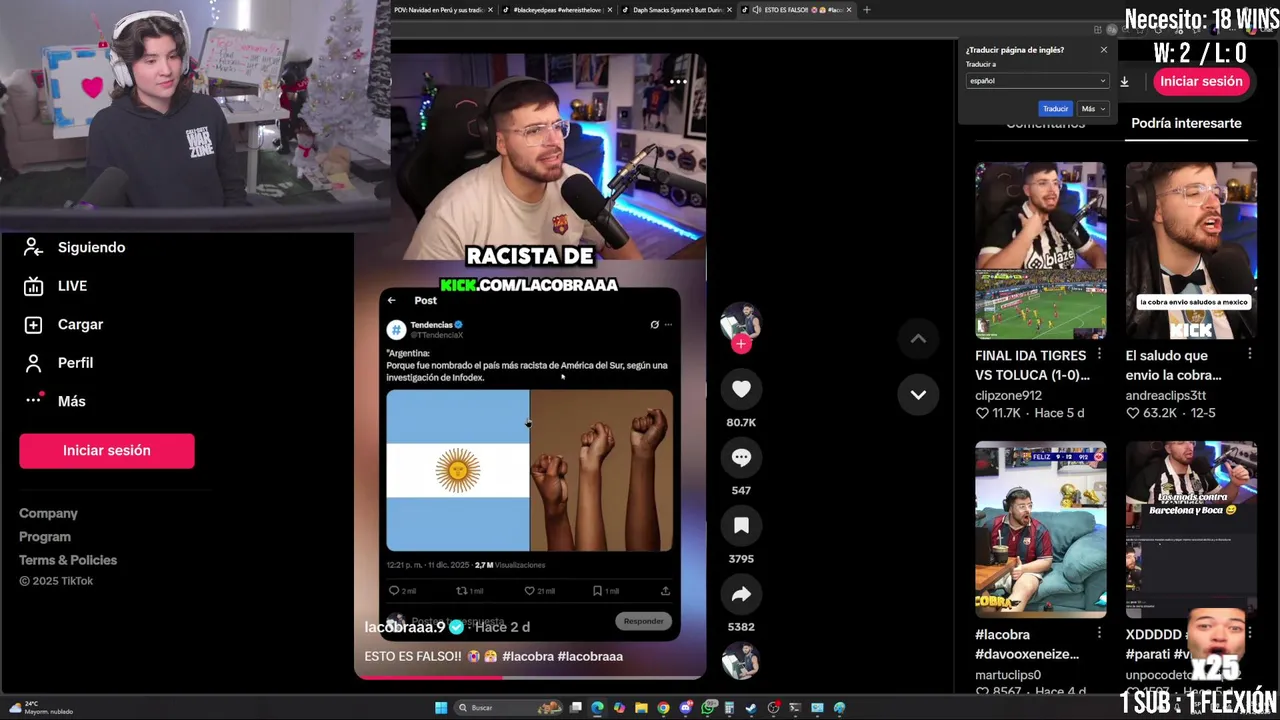Open WhatsApp from taskbar
1280x720 pixels.
[708, 708]
